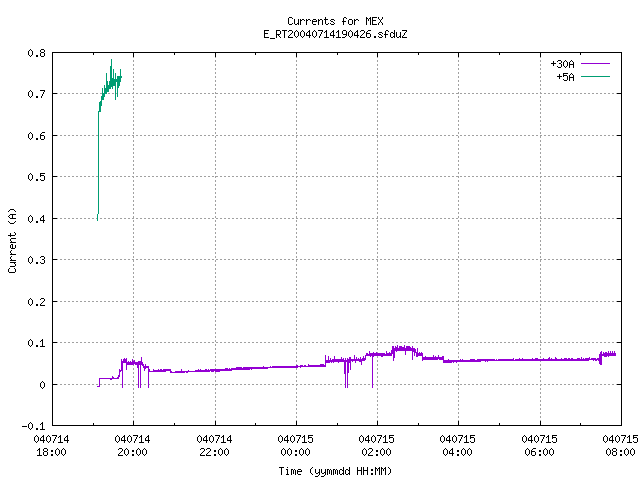Click the Time (yymmdd HH:MM) x-axis label
640x480 pixels.
tap(335, 471)
